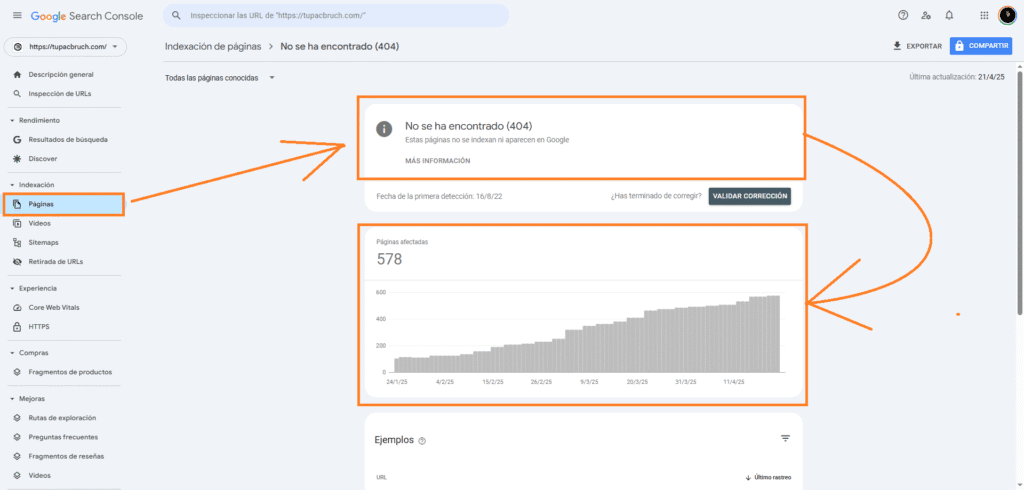Viewport: 1024px width, 490px height.
Task: Click the search magnifier icon
Action: coord(176,15)
